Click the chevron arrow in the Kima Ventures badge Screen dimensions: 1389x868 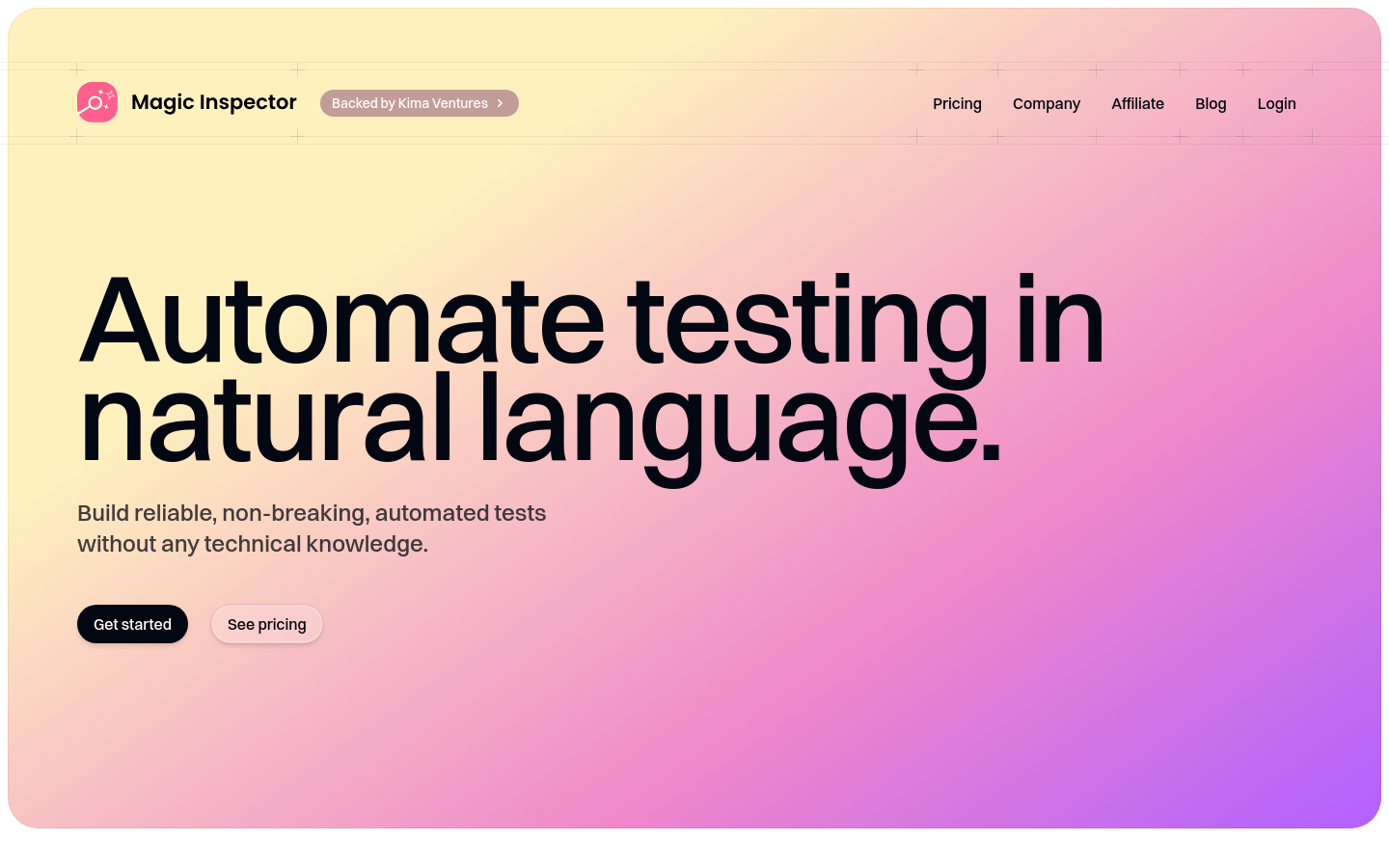coord(500,103)
